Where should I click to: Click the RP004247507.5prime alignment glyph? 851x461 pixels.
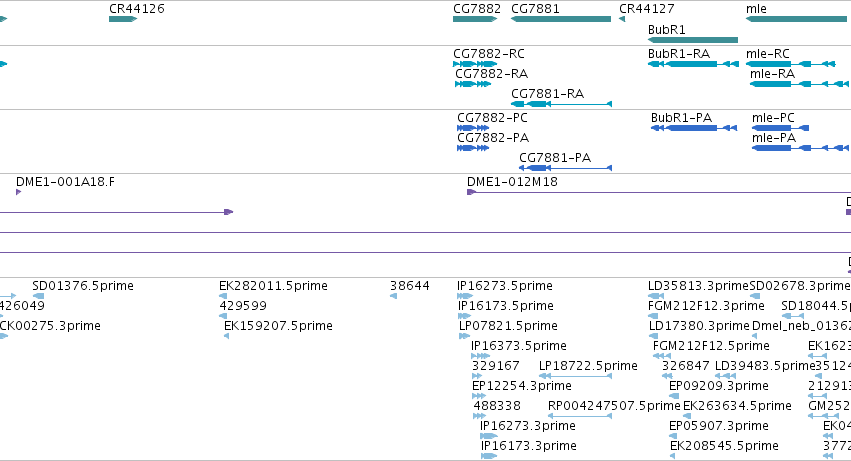click(x=580, y=416)
